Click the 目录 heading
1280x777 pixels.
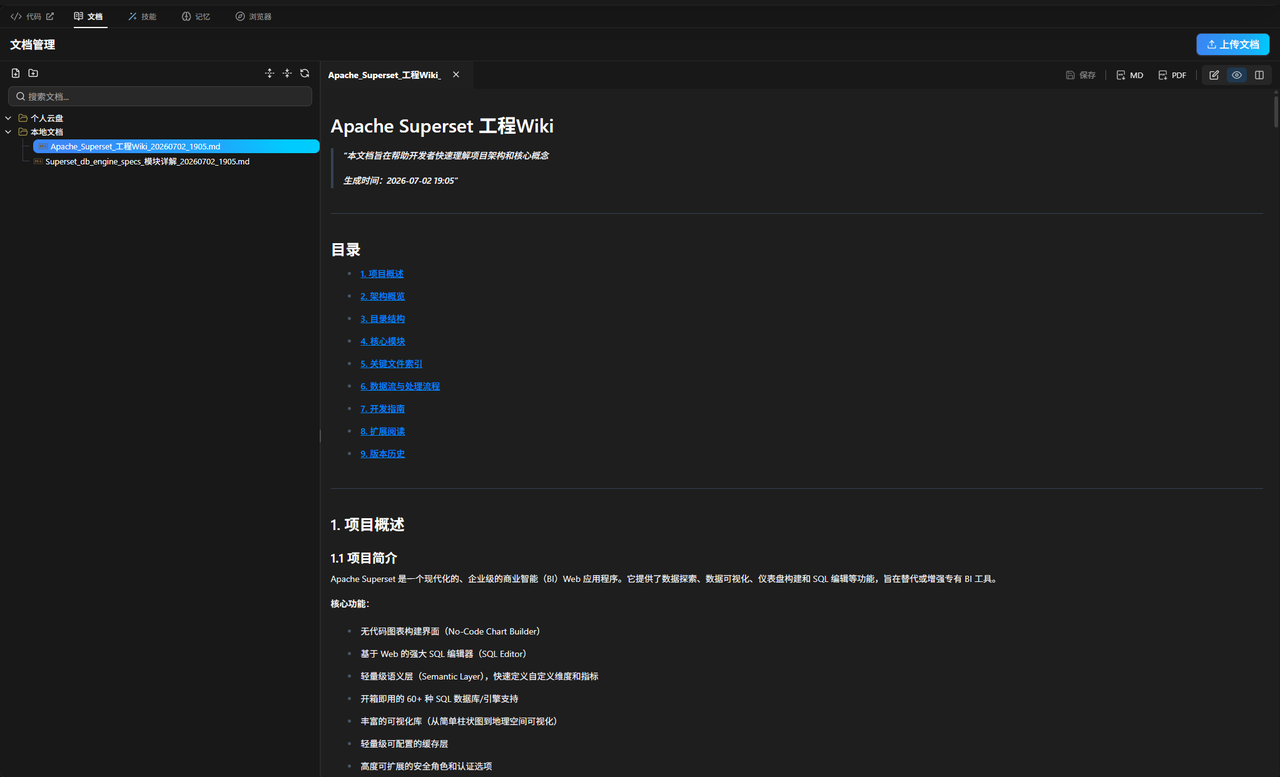346,250
